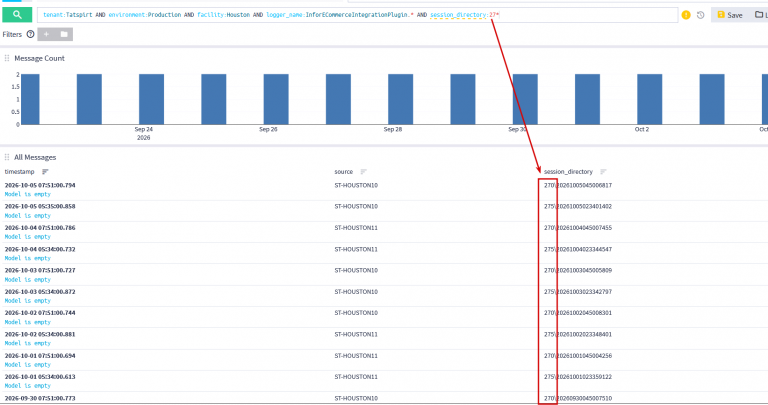Viewport: 768px width, 405px height.
Task: Open the load folder icon beside Save
Action: (x=761, y=15)
